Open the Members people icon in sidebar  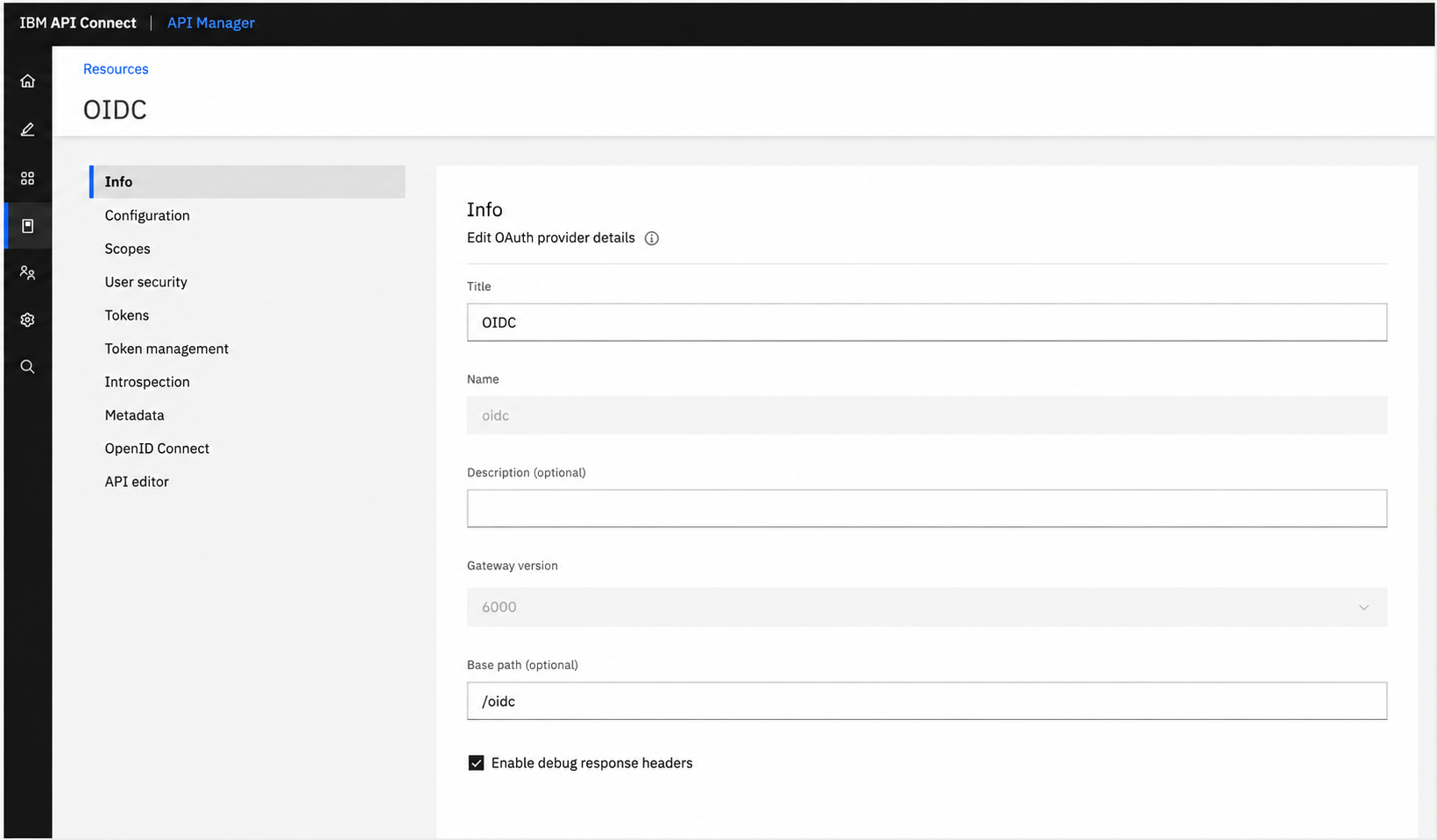[27, 273]
